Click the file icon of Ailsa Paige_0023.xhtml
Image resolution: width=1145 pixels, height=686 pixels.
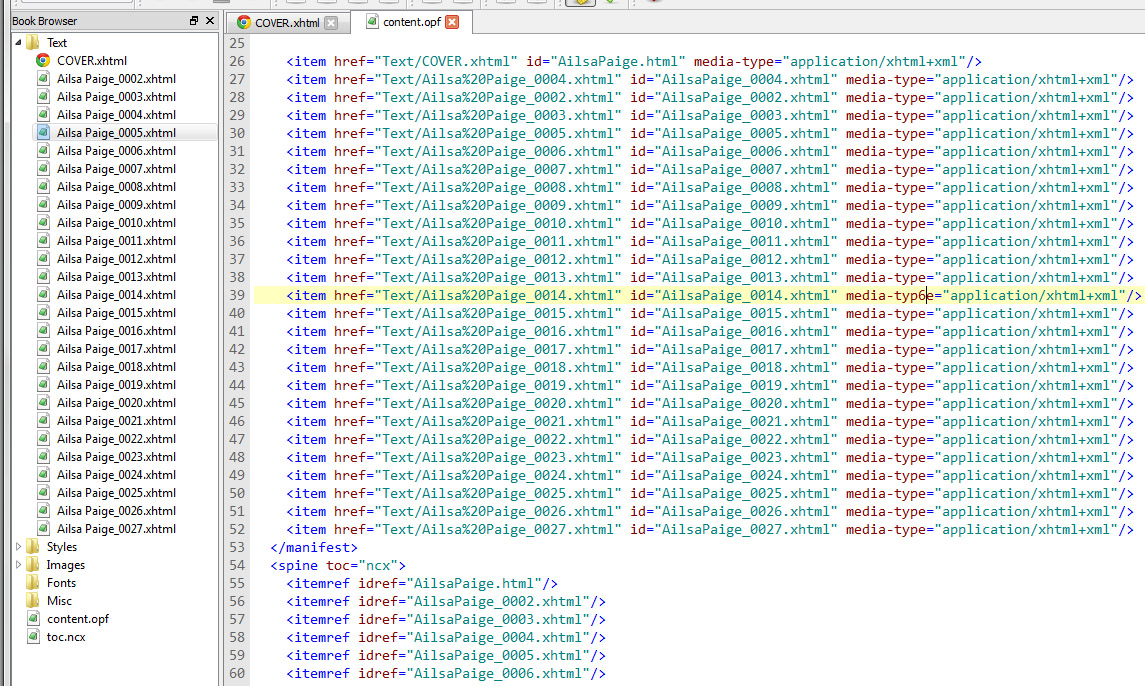tap(43, 457)
